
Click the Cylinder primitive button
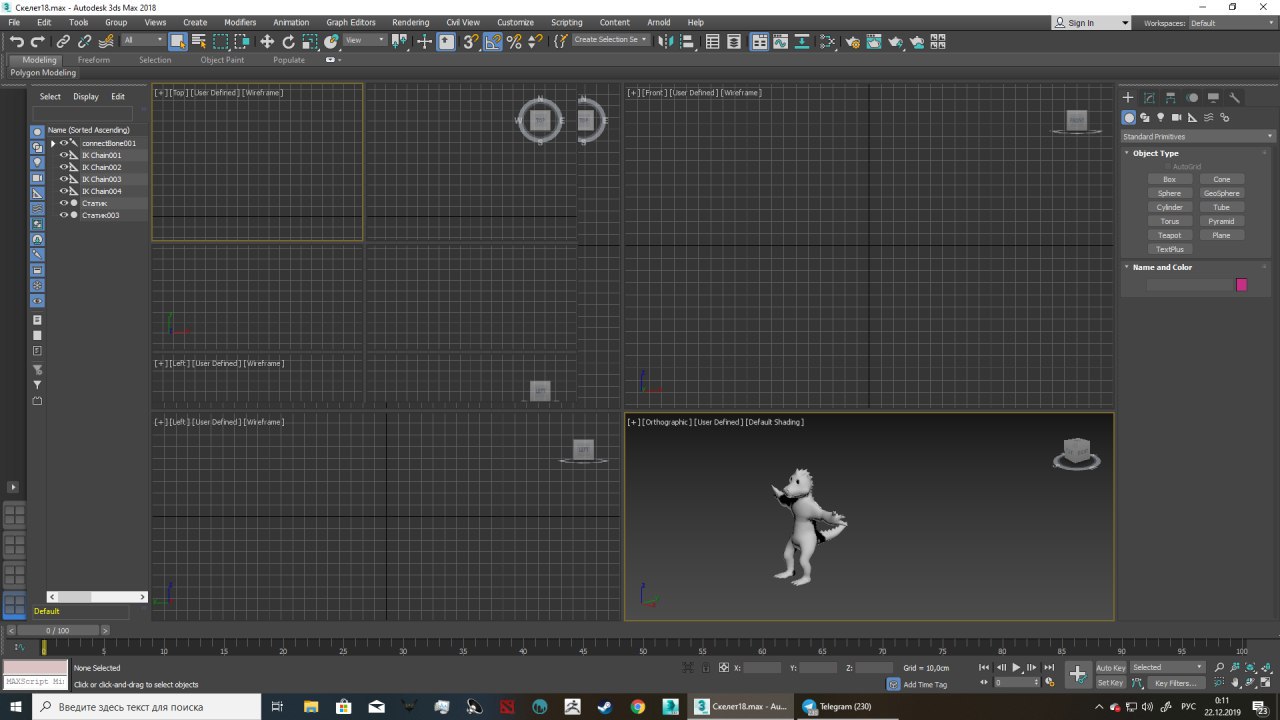(1169, 207)
